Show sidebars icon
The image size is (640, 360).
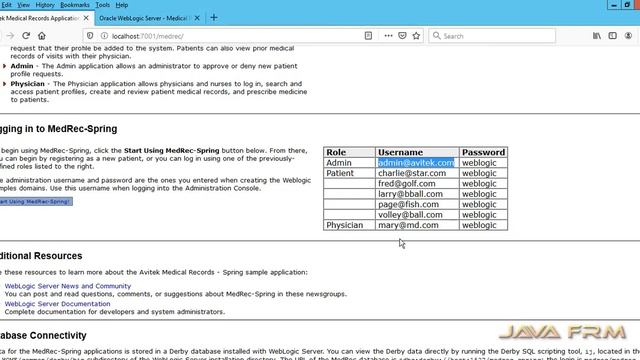click(612, 36)
